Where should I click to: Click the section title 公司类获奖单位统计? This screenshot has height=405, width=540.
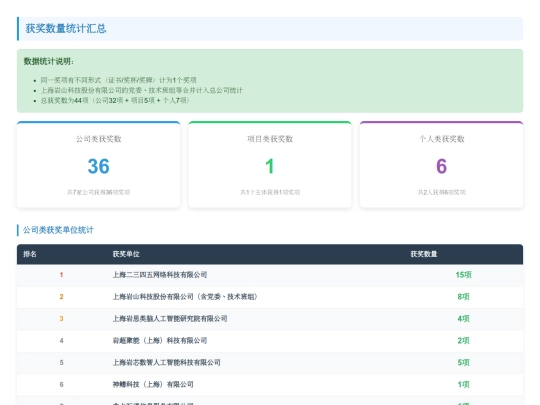(x=58, y=230)
